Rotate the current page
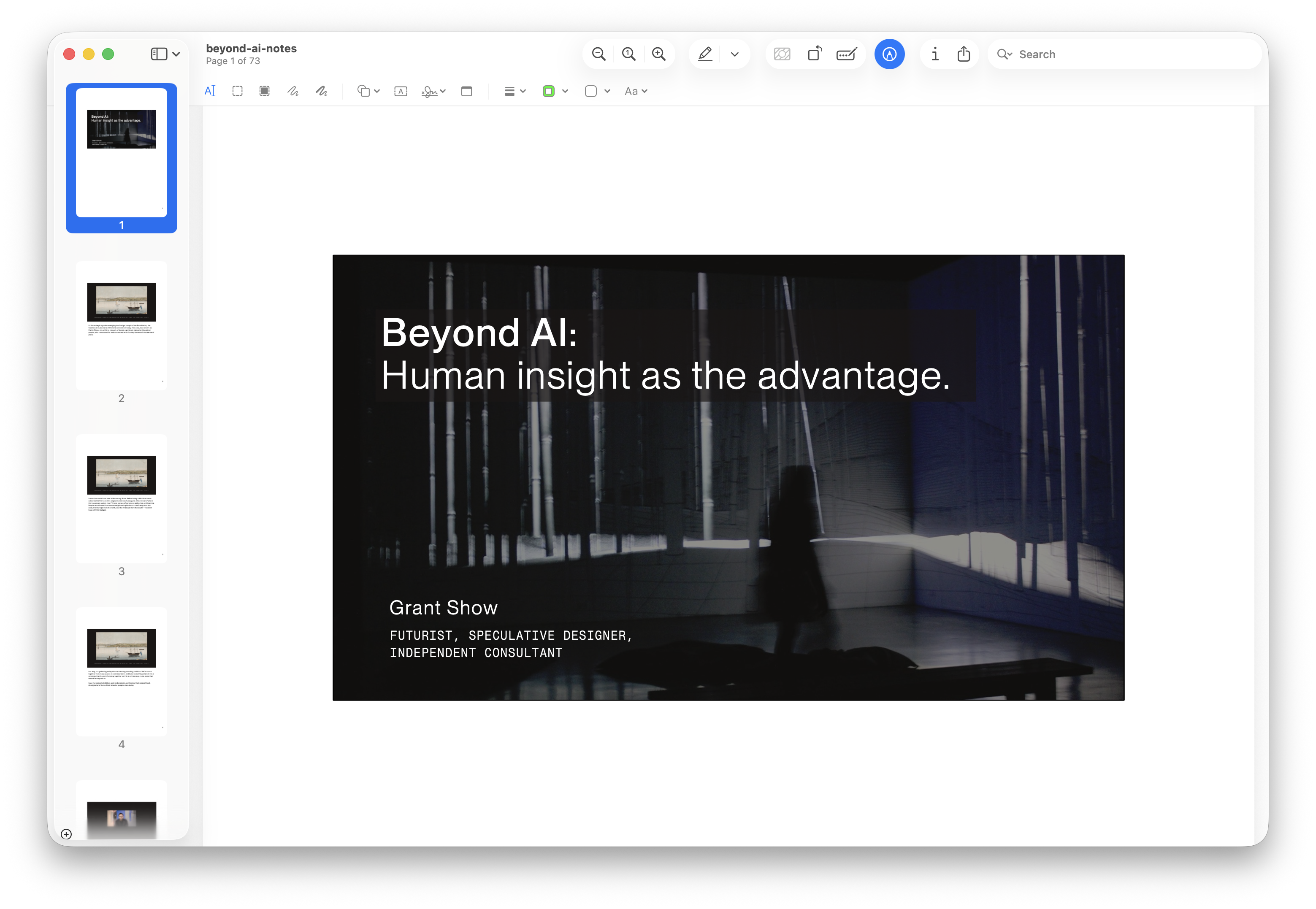 point(814,54)
